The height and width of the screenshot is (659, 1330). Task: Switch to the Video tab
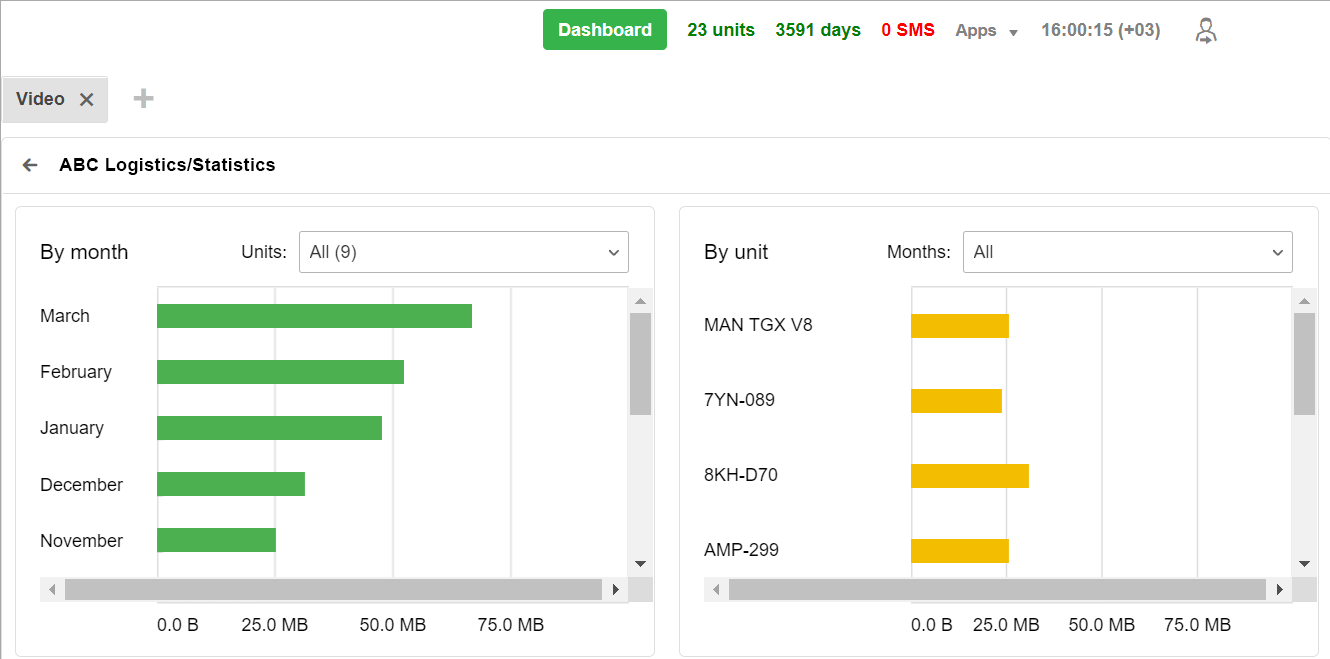pyautogui.click(x=41, y=99)
